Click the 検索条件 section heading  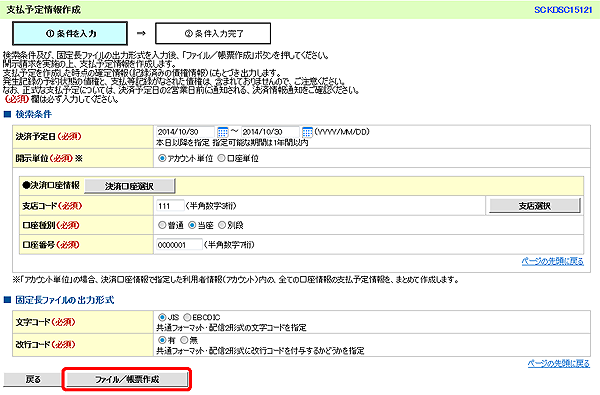click(33, 114)
